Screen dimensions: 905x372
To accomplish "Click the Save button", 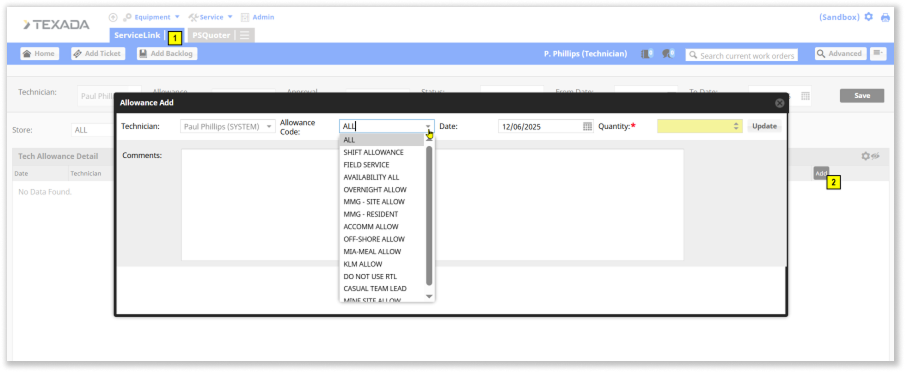I will tap(862, 96).
